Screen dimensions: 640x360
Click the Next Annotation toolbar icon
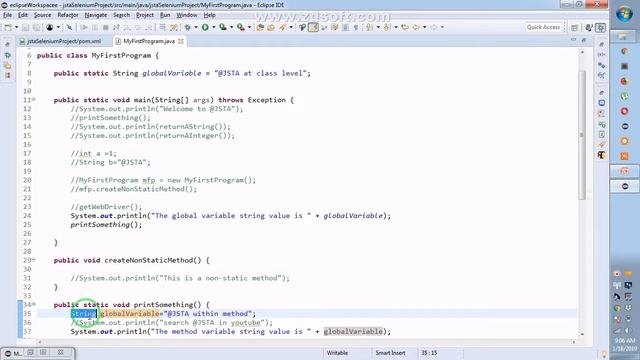370,27
